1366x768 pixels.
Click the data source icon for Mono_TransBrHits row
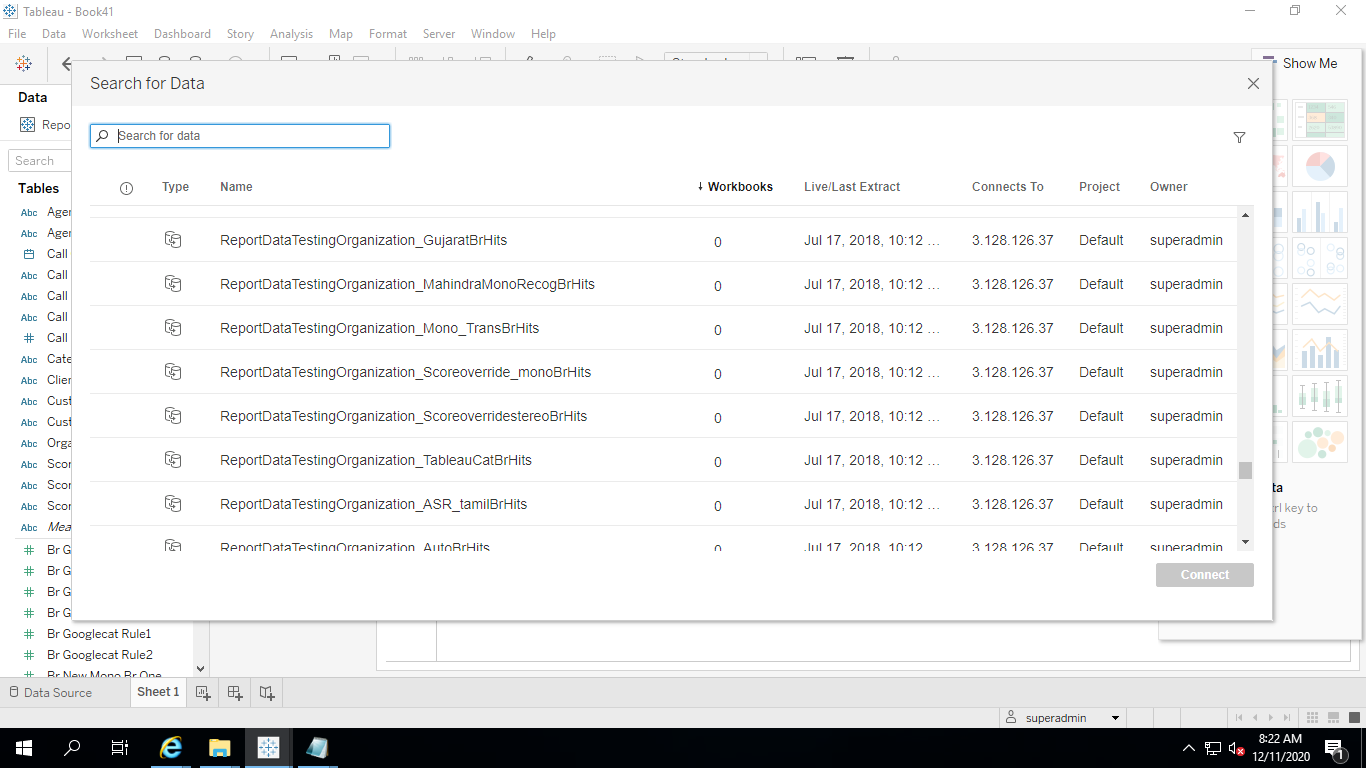click(173, 328)
